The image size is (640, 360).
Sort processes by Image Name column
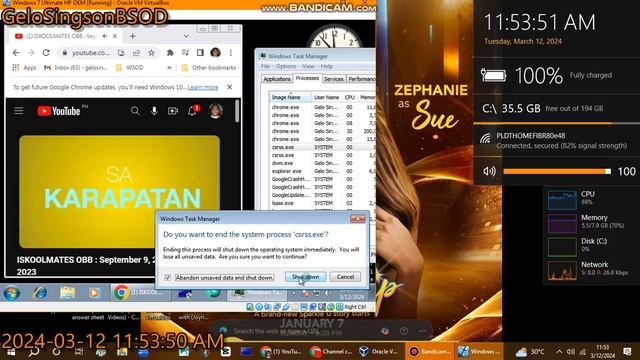[290, 97]
